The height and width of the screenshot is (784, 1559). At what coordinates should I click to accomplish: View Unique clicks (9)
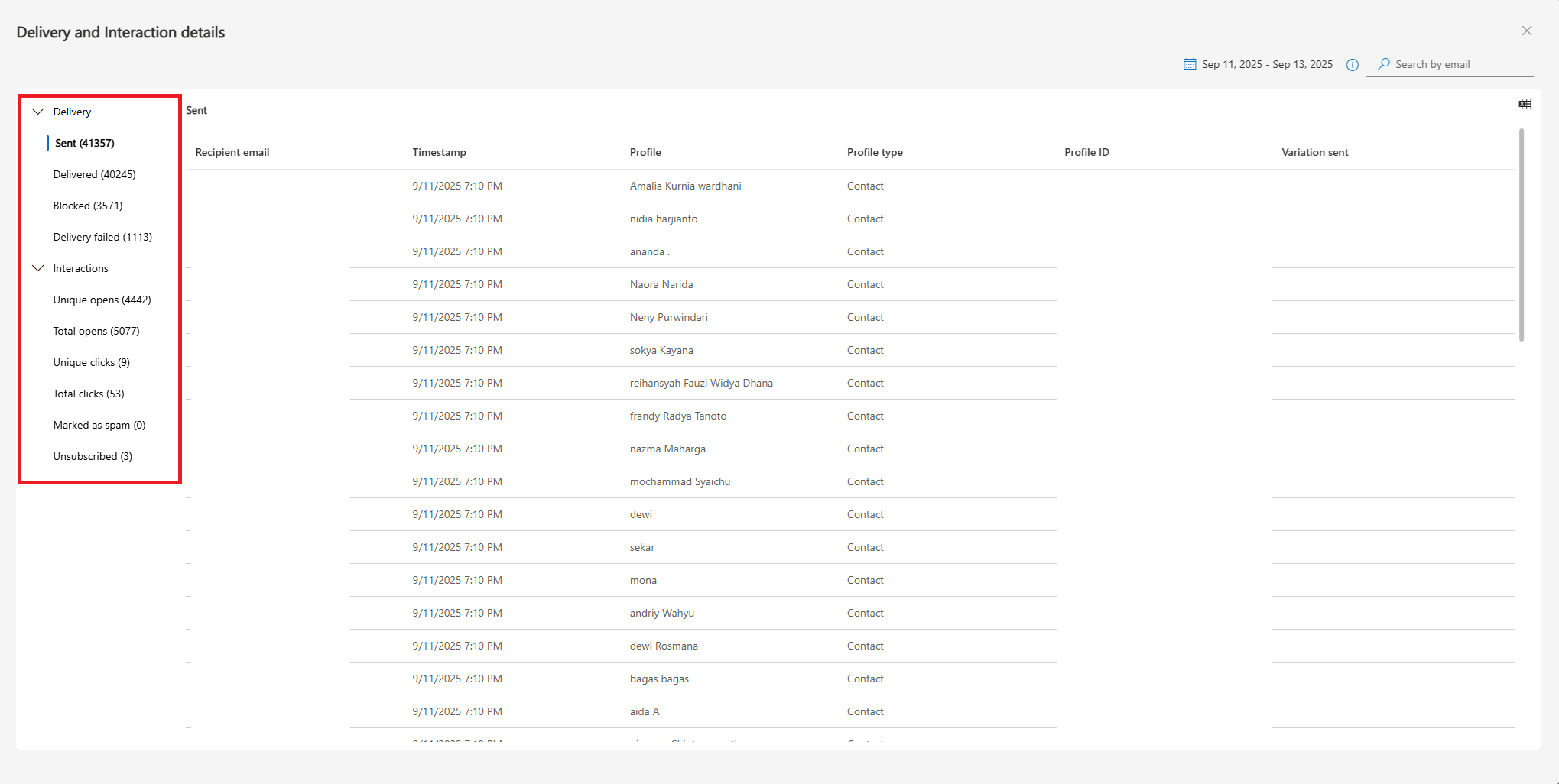tap(92, 362)
